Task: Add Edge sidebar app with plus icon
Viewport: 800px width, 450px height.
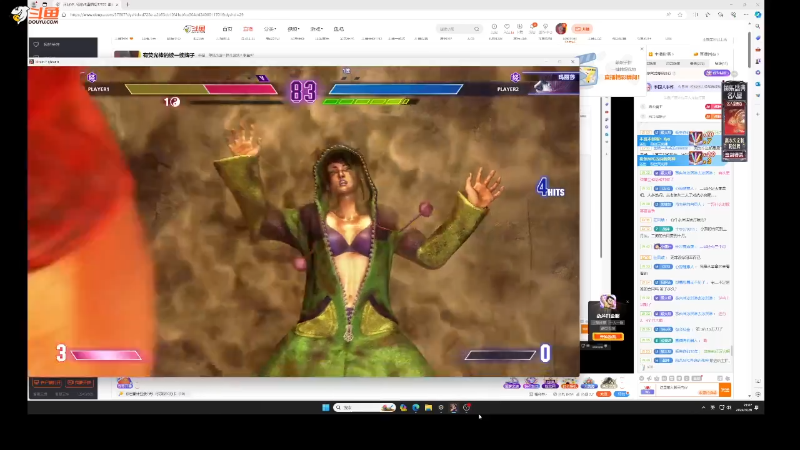Action: (758, 114)
